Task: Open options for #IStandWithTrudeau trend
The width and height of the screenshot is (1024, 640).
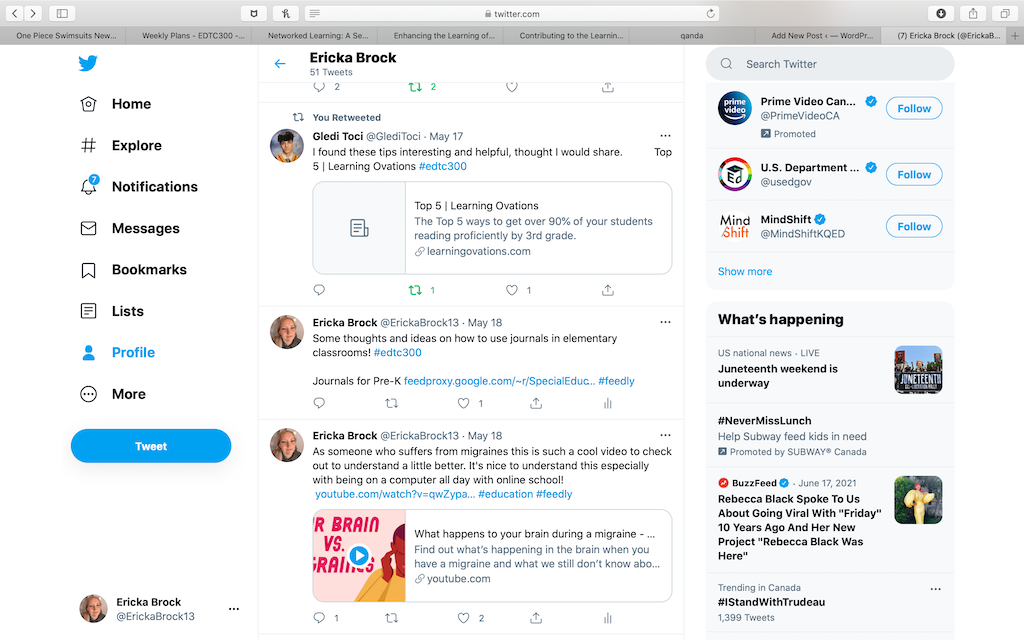Action: click(x=935, y=589)
